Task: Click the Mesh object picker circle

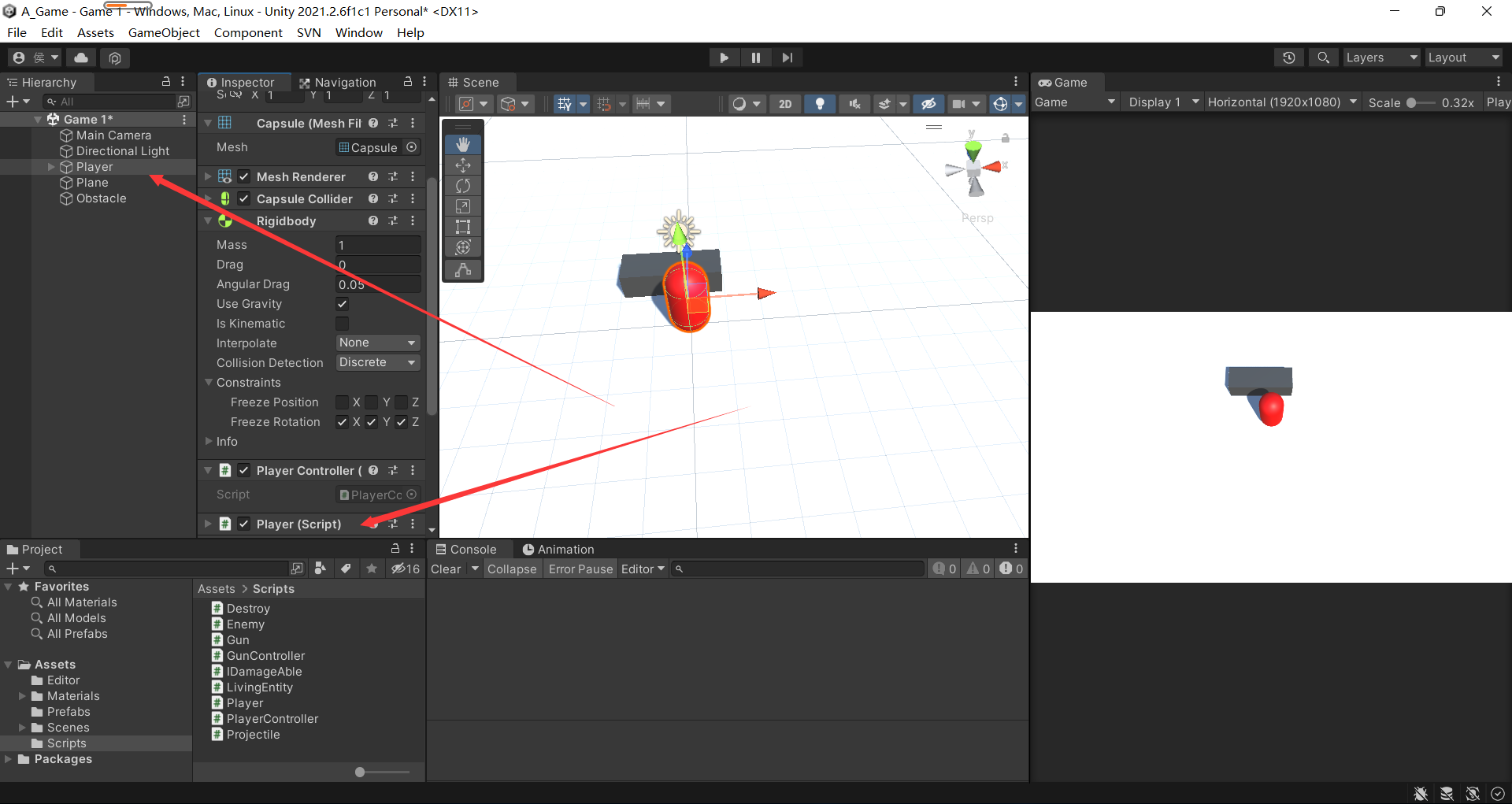Action: coord(411,147)
